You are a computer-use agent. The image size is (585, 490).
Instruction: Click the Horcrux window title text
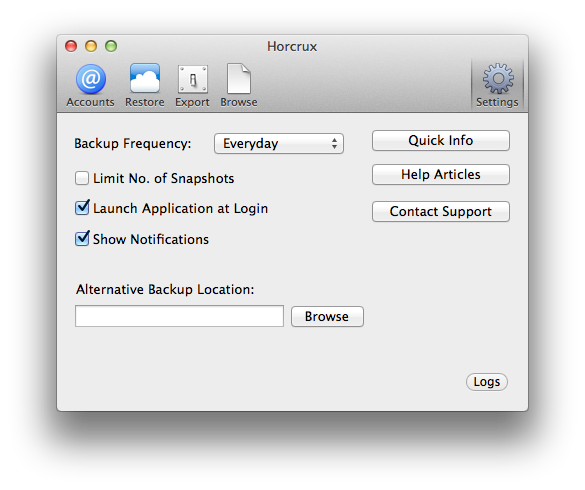pyautogui.click(x=292, y=47)
